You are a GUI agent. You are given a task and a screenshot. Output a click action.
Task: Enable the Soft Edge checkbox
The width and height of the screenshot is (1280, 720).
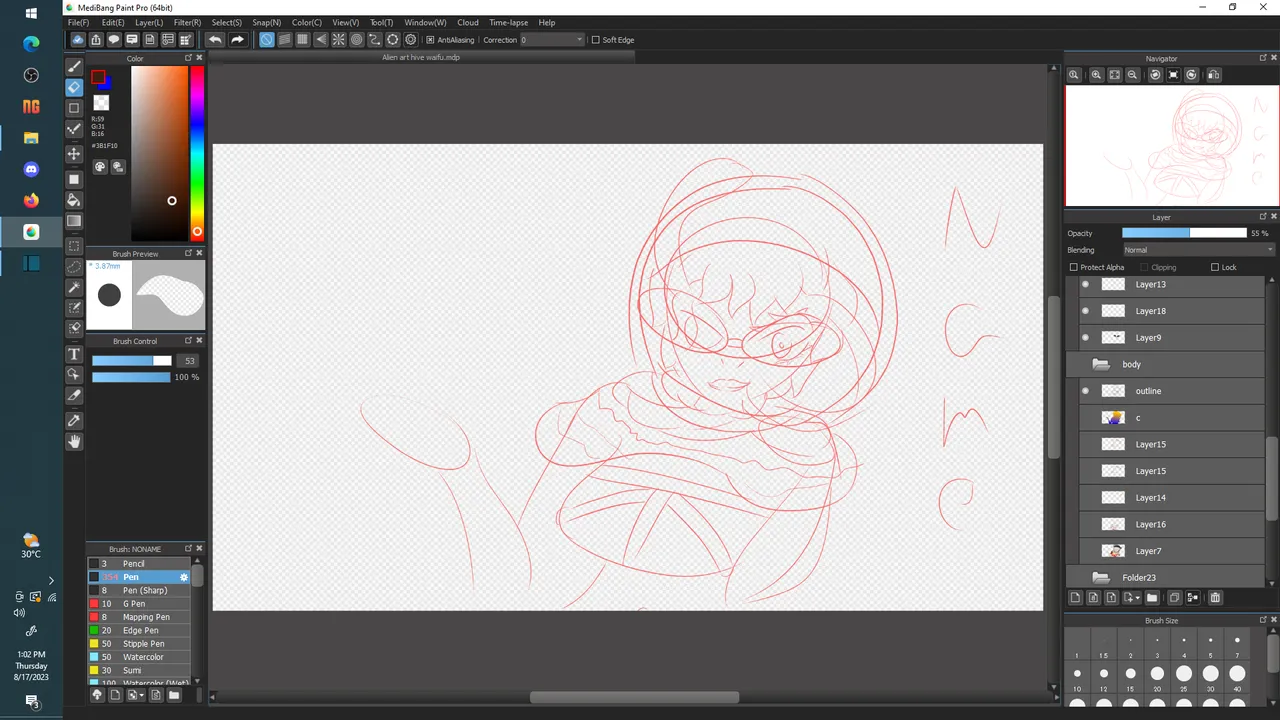[596, 40]
